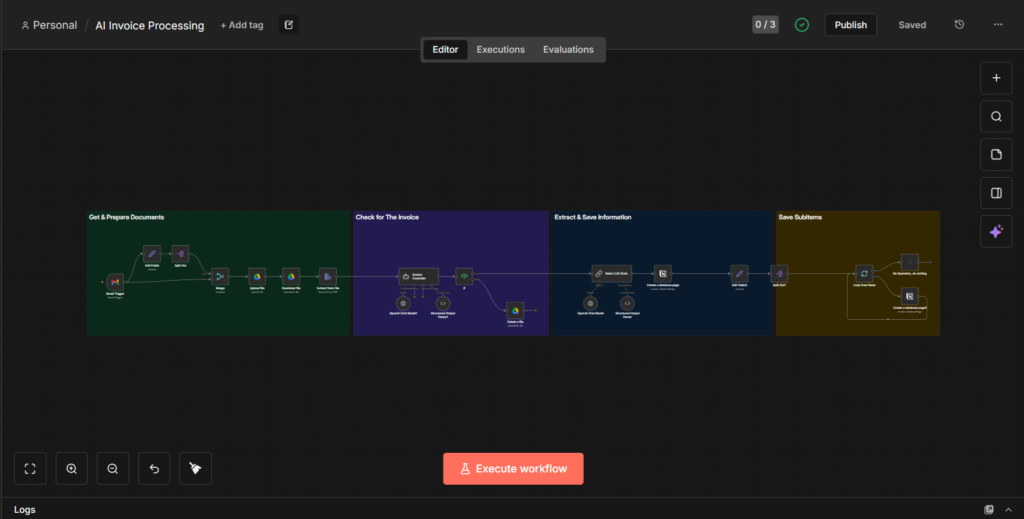Open the Personal project breadcrumb

[49, 25]
